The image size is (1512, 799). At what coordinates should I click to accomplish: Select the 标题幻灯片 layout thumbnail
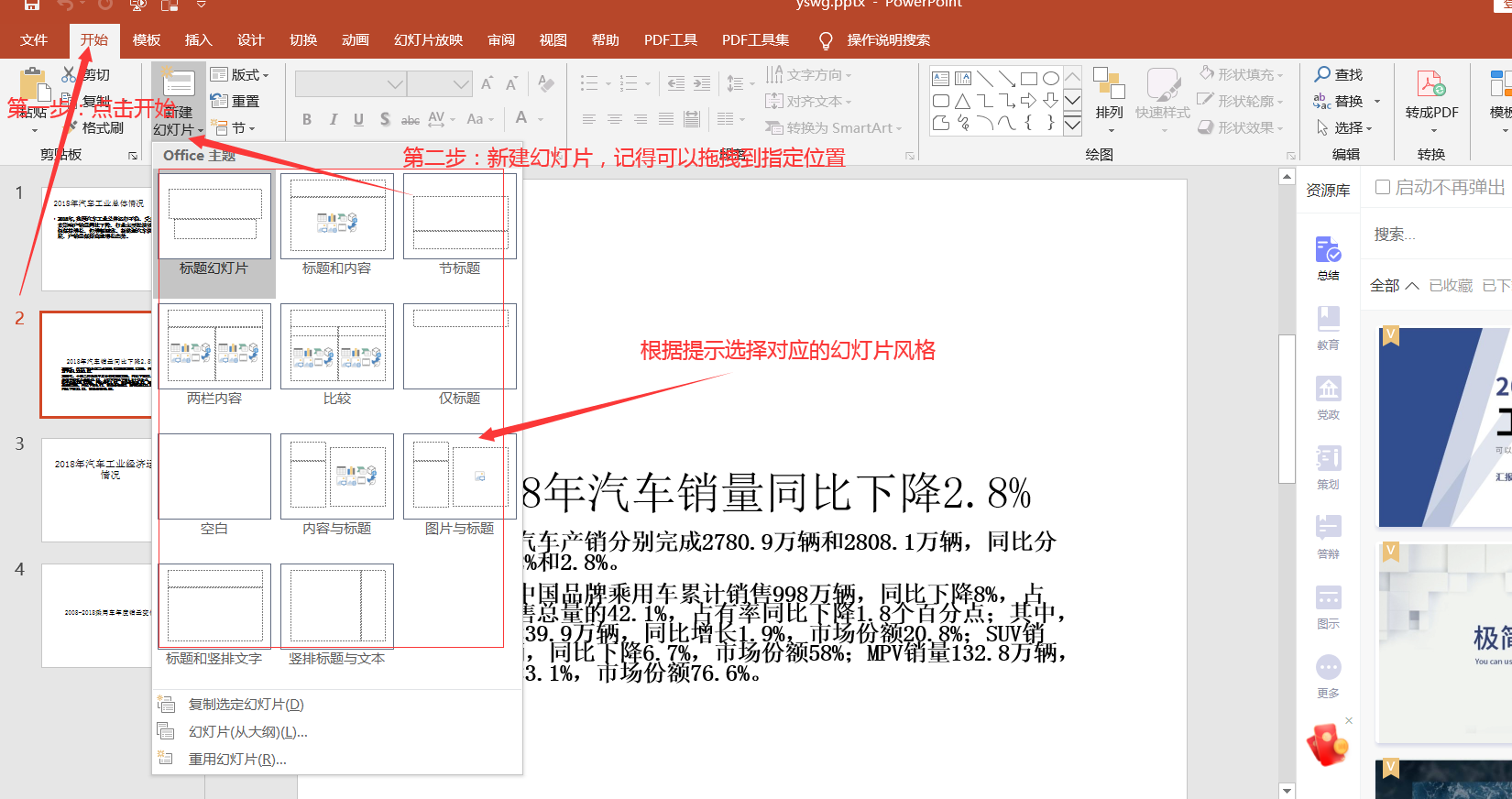214,216
